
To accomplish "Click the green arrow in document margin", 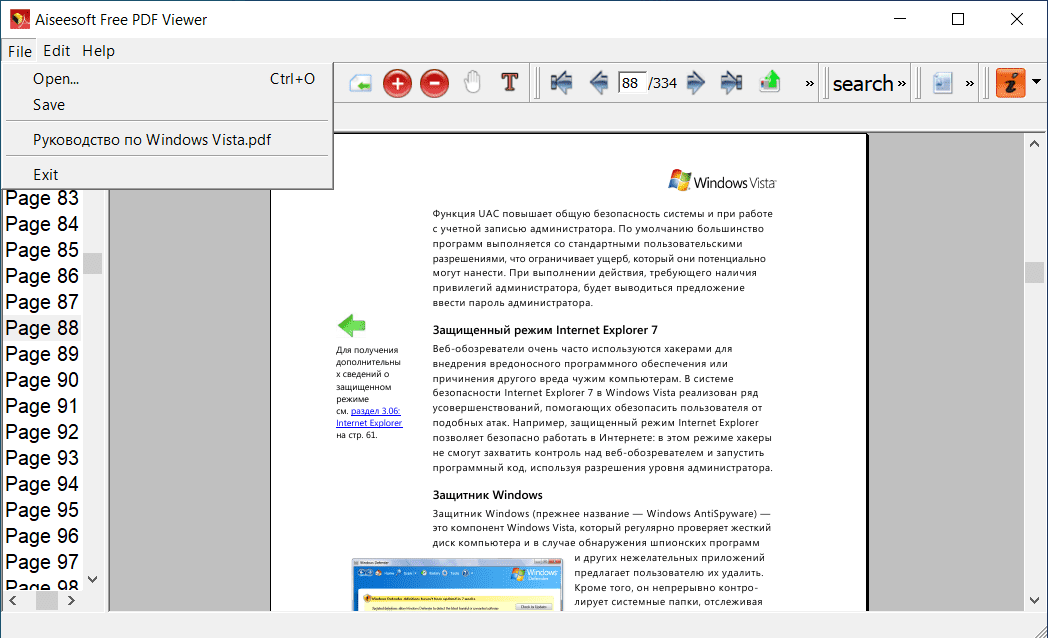I will (352, 325).
